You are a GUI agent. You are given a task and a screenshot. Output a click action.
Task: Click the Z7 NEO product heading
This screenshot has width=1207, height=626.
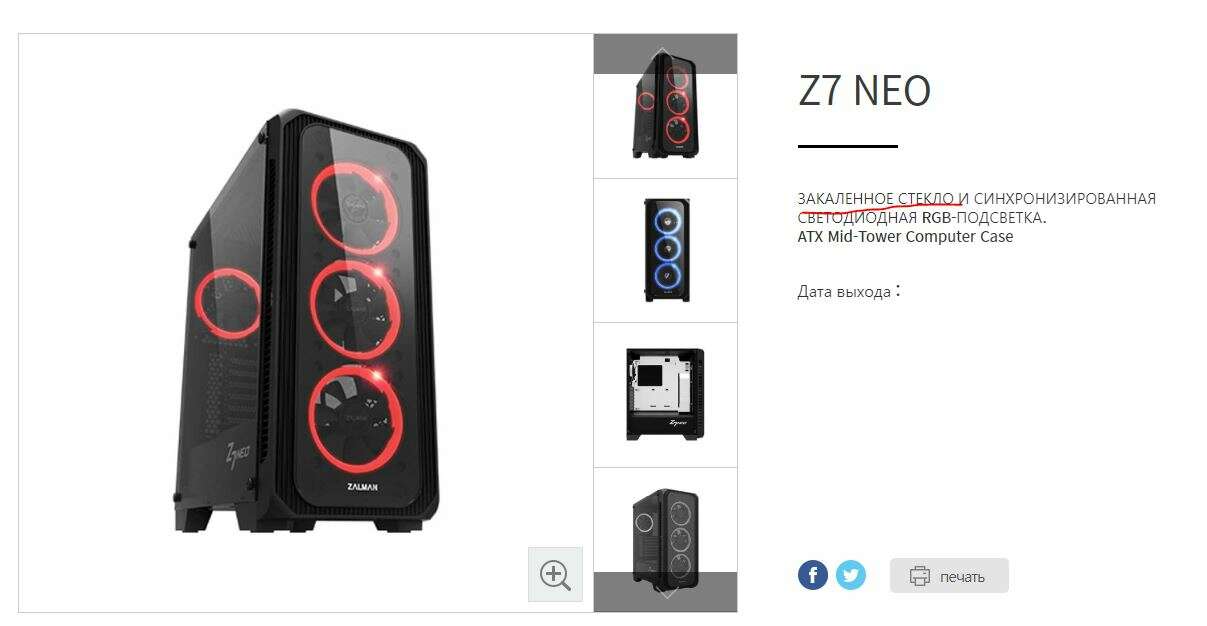click(x=865, y=91)
